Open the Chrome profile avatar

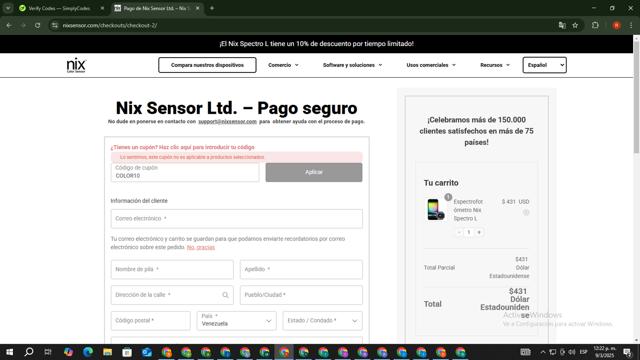click(616, 25)
